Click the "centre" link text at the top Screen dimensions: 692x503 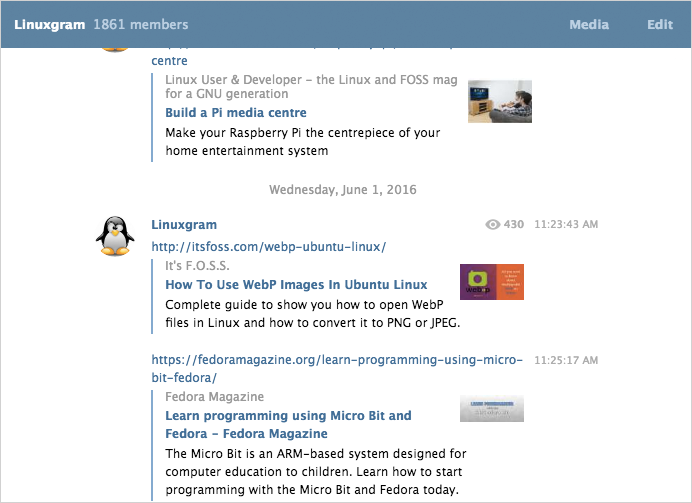pyautogui.click(x=169, y=61)
